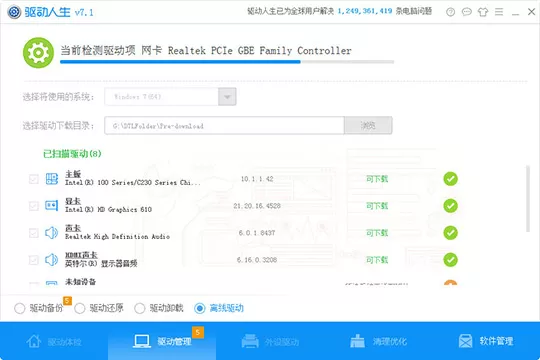Image resolution: width=540 pixels, height=360 pixels.
Task: Click Intel(R) HD Graphics 610 device name
Action: pyautogui.click(x=108, y=209)
